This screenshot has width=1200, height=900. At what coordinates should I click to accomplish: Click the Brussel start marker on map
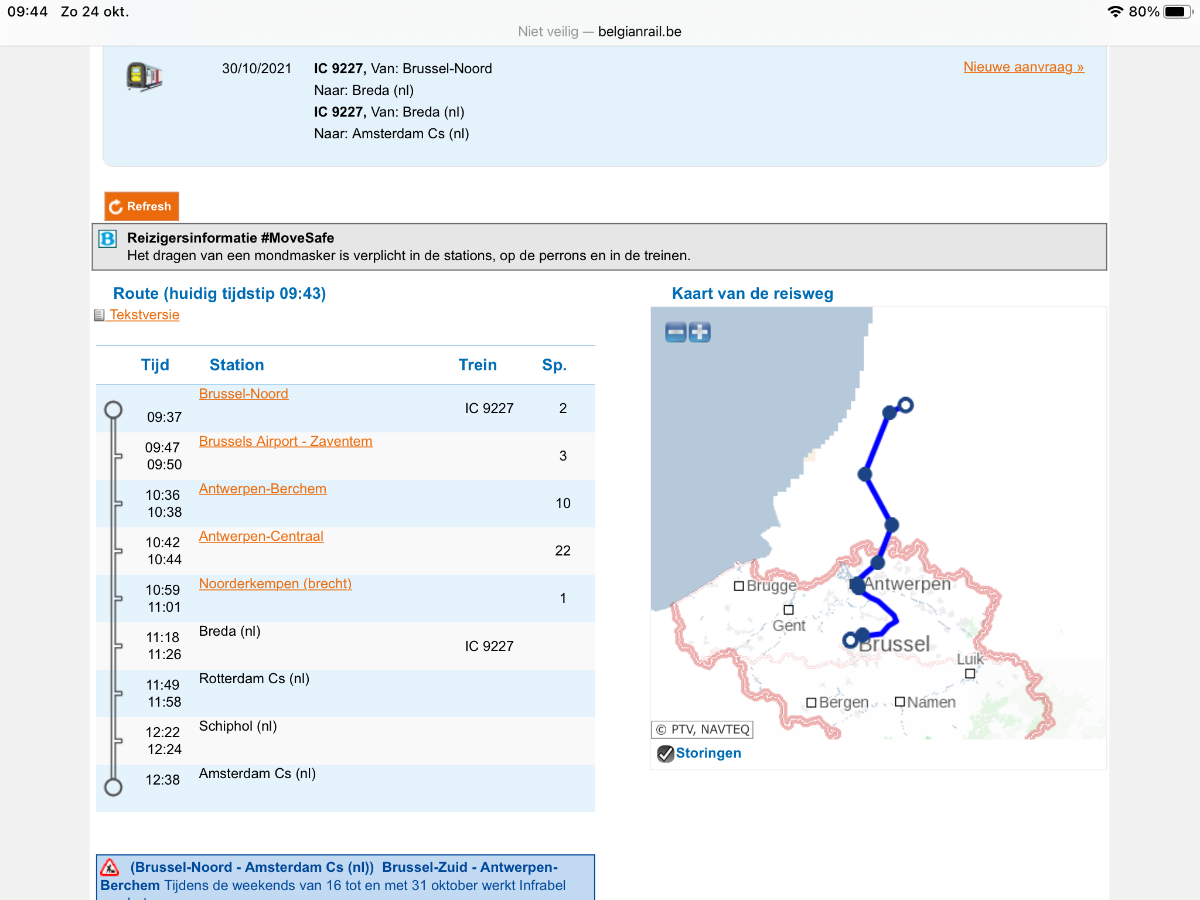851,639
